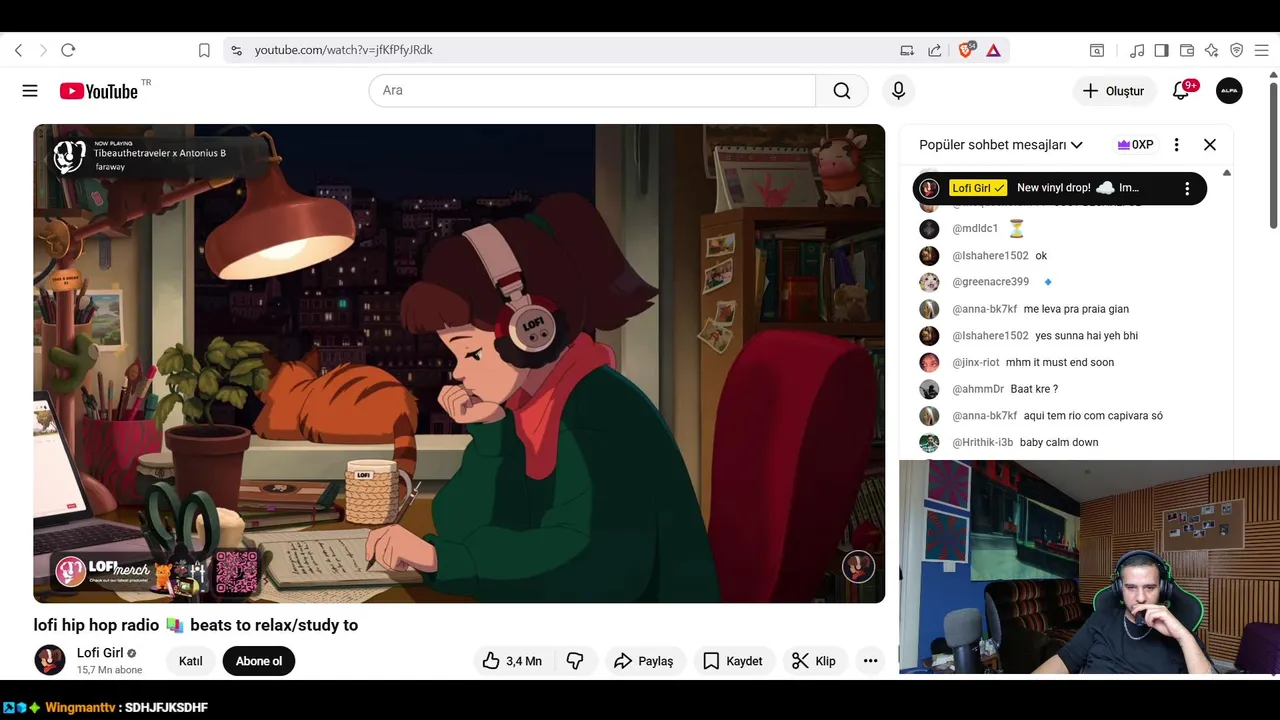Click the address bar URL
Screen dimensions: 1280x720
pos(343,50)
